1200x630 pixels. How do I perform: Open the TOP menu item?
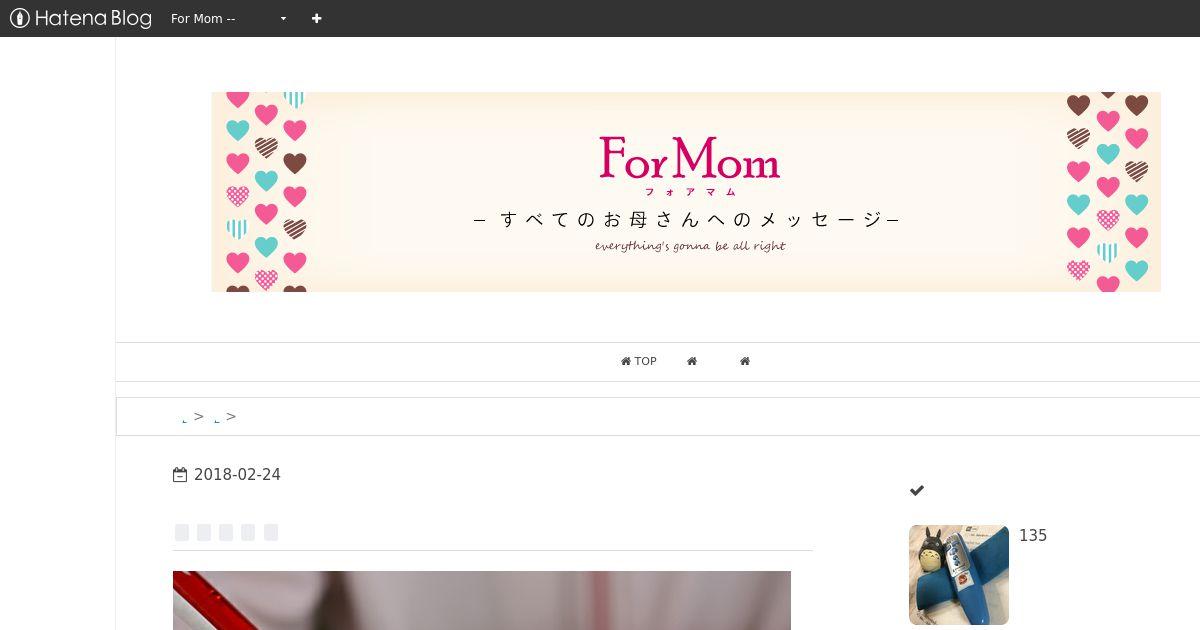(639, 361)
